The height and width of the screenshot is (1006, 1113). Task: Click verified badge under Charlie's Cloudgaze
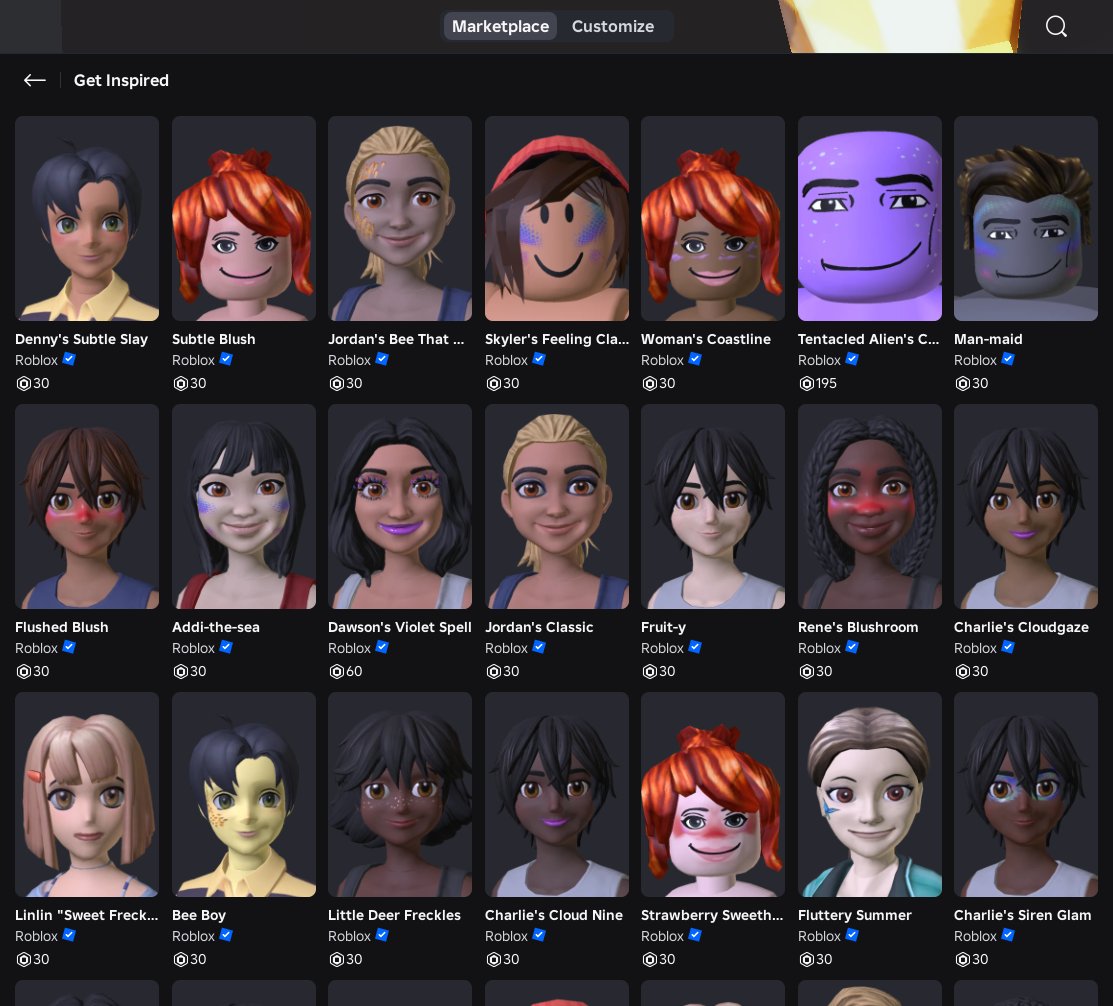1008,647
